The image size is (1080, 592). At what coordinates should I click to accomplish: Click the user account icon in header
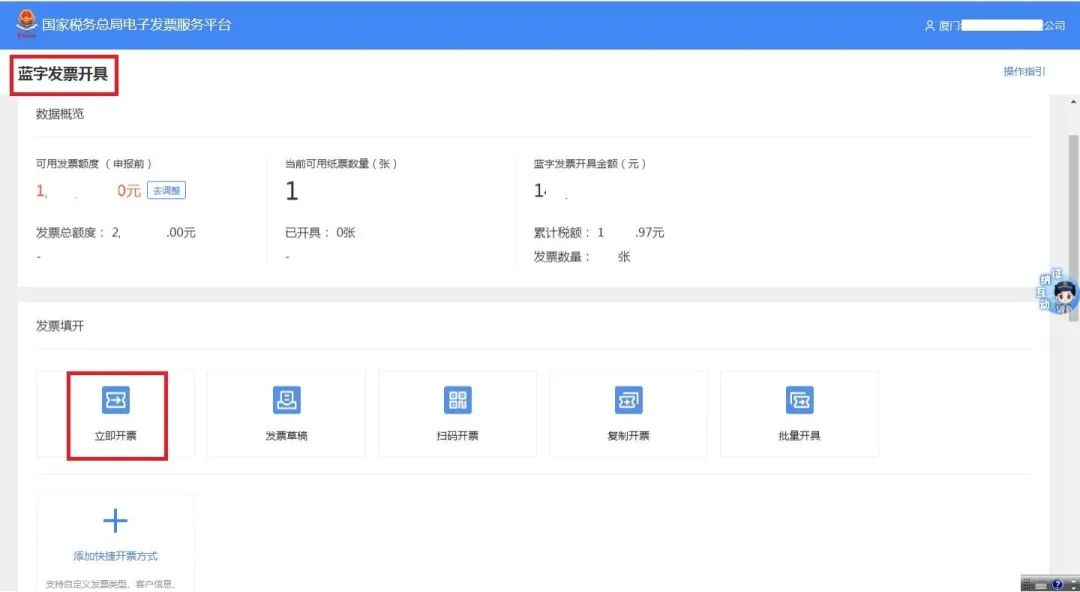tap(929, 26)
